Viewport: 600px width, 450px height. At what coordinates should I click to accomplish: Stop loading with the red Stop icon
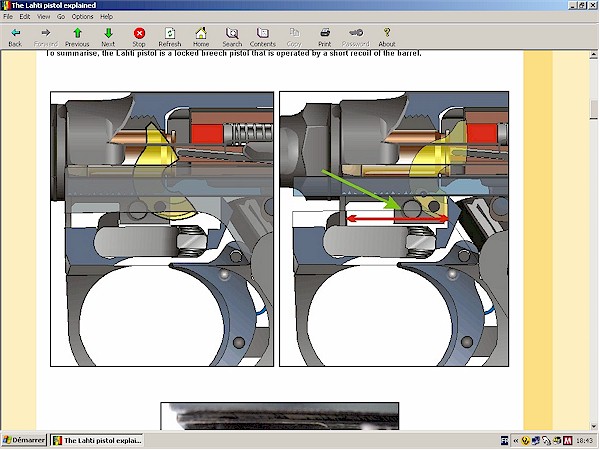pyautogui.click(x=139, y=37)
